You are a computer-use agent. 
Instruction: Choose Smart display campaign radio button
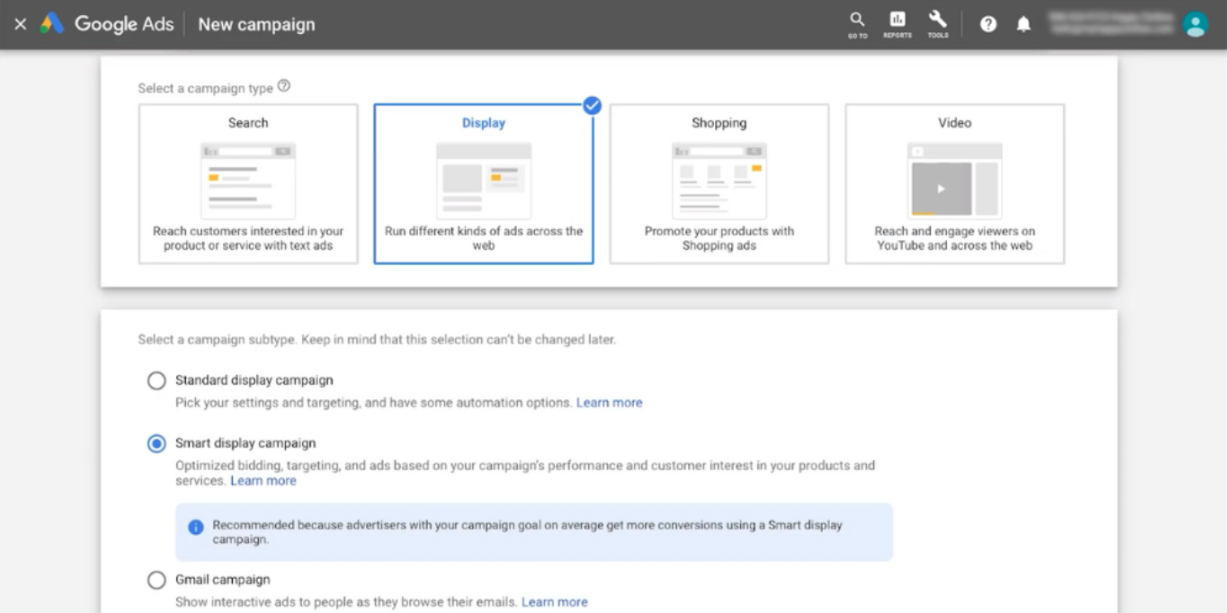point(156,444)
